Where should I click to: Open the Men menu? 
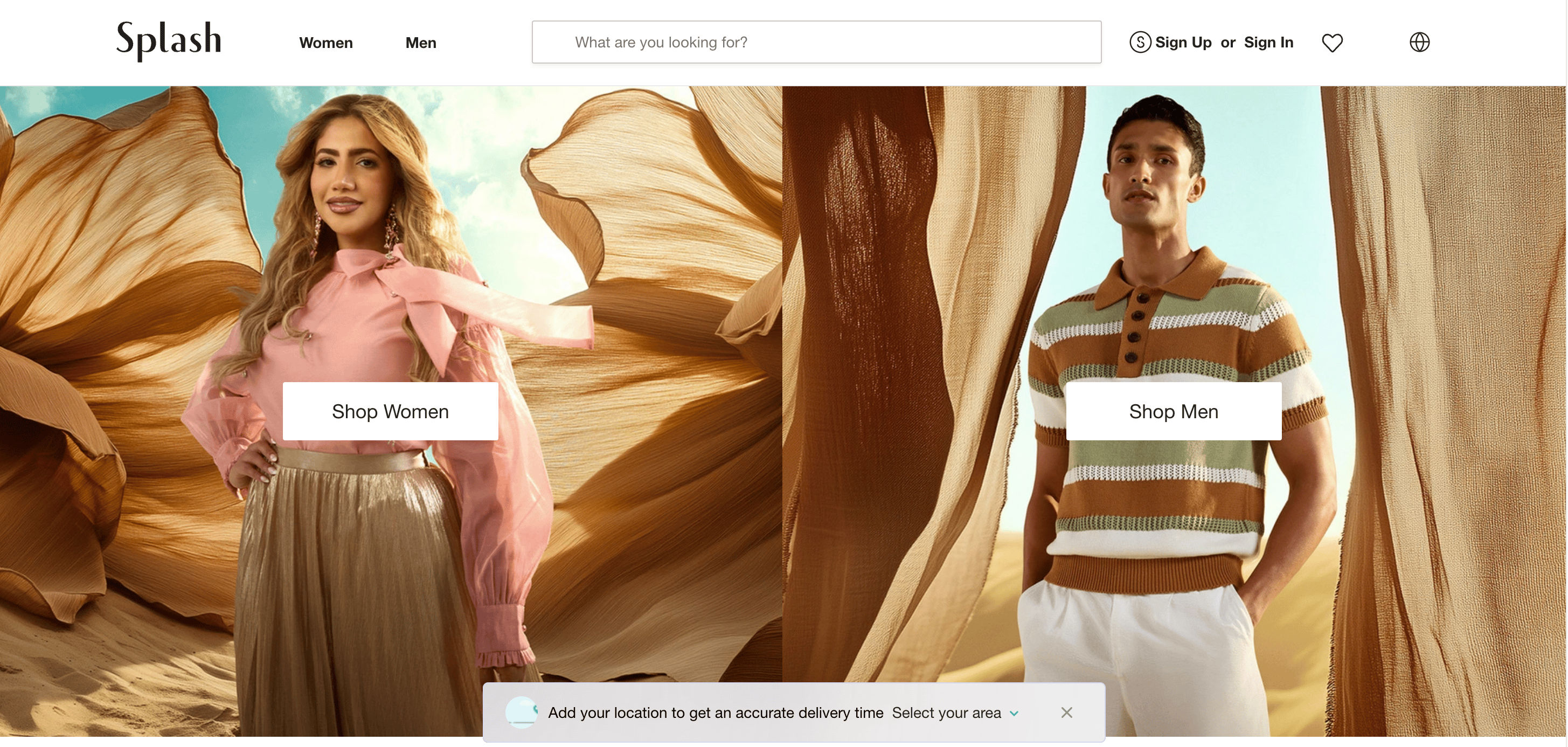coord(421,43)
